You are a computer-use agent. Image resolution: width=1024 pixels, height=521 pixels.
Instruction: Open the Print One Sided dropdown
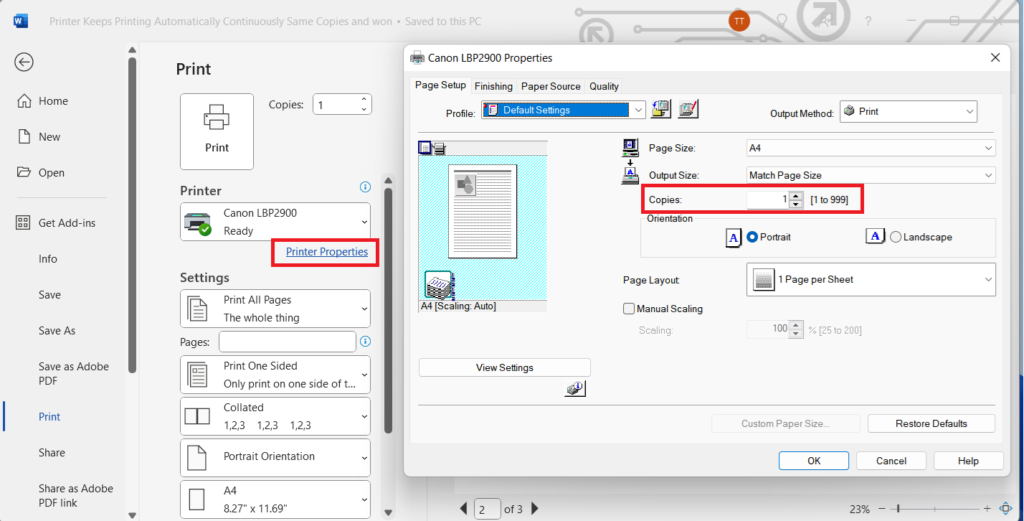click(x=275, y=375)
